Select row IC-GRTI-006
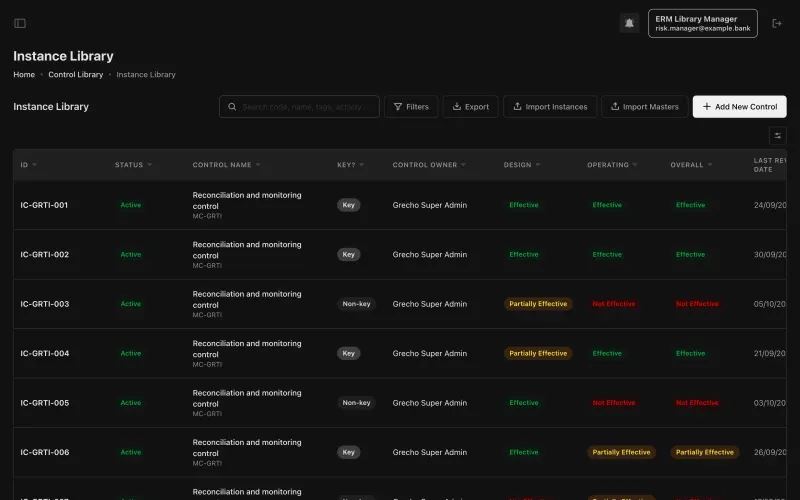Screen dimensions: 800x500 coord(399,453)
